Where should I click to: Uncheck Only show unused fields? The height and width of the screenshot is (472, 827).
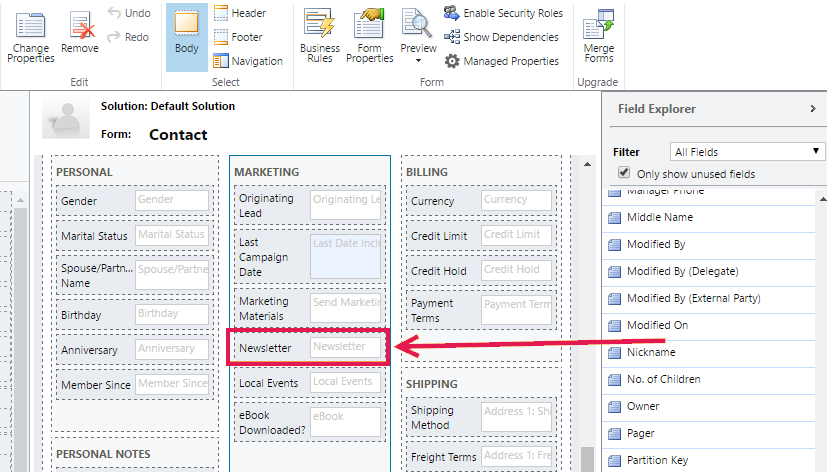point(624,172)
